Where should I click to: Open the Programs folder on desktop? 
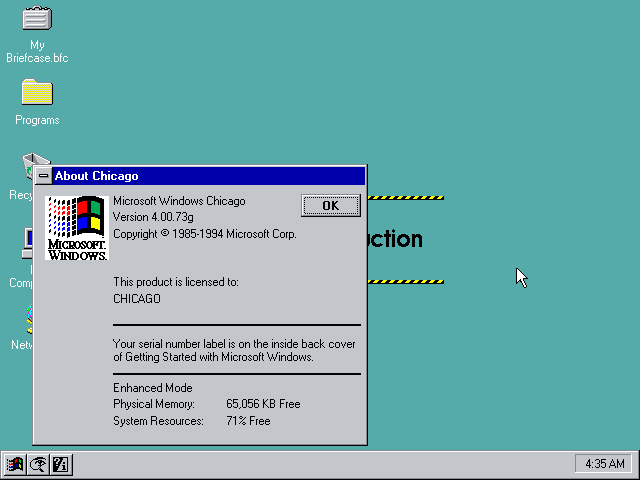coord(37,94)
